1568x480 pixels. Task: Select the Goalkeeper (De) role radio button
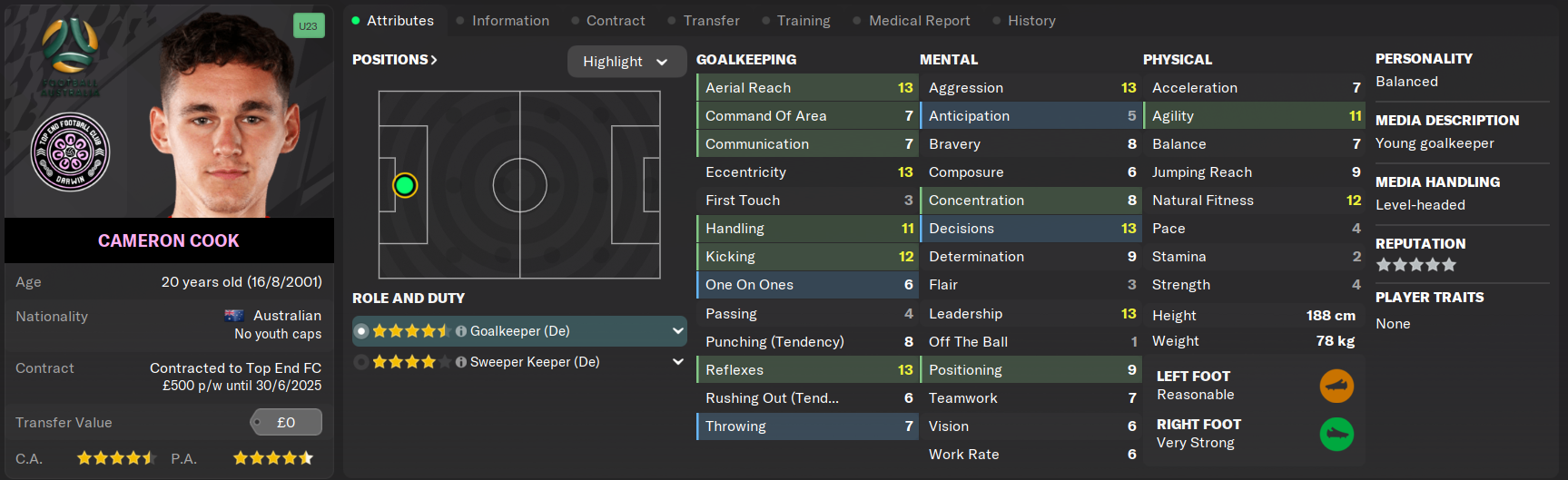click(361, 331)
